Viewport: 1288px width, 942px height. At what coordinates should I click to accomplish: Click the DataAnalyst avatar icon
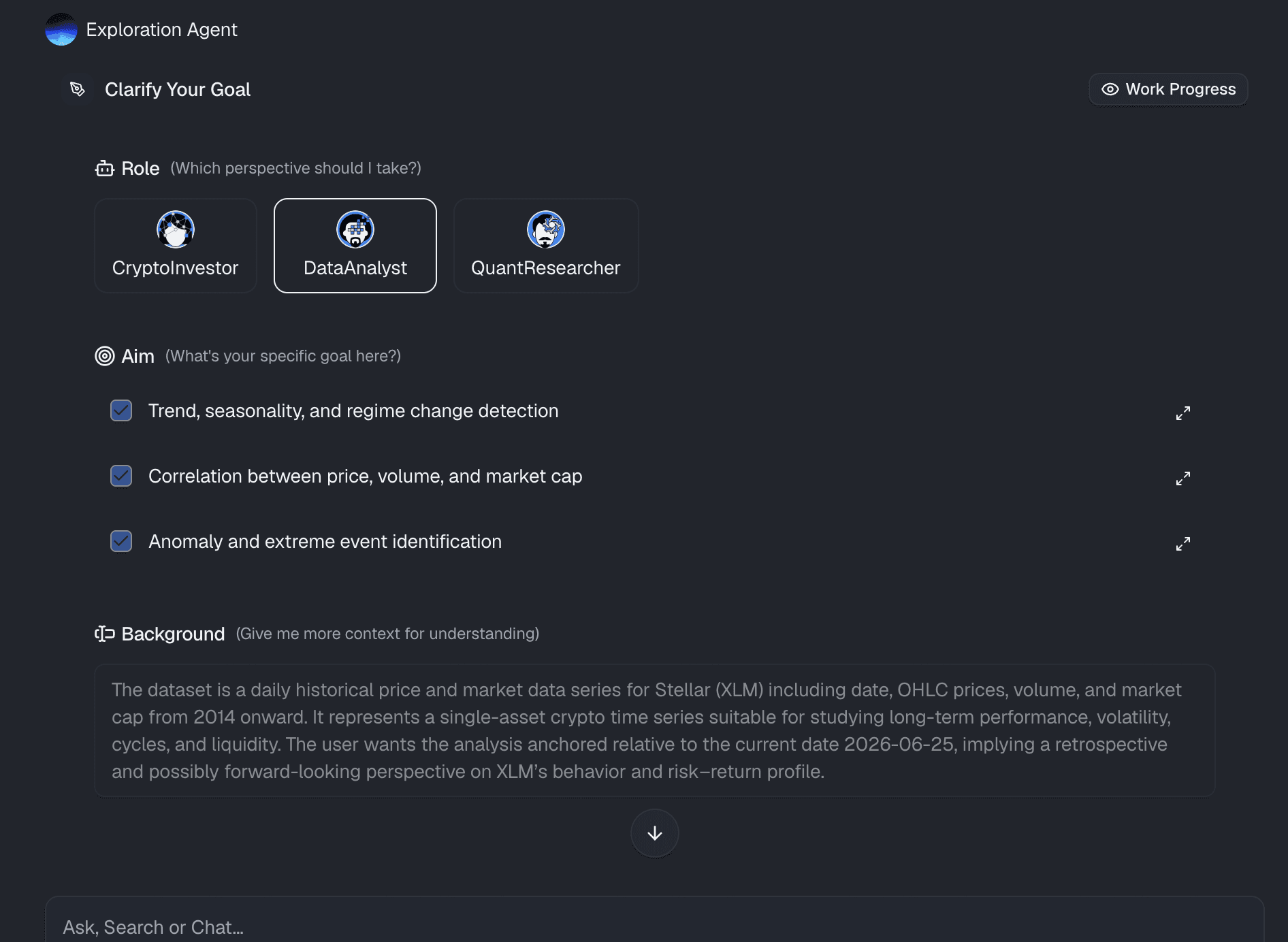tap(355, 229)
